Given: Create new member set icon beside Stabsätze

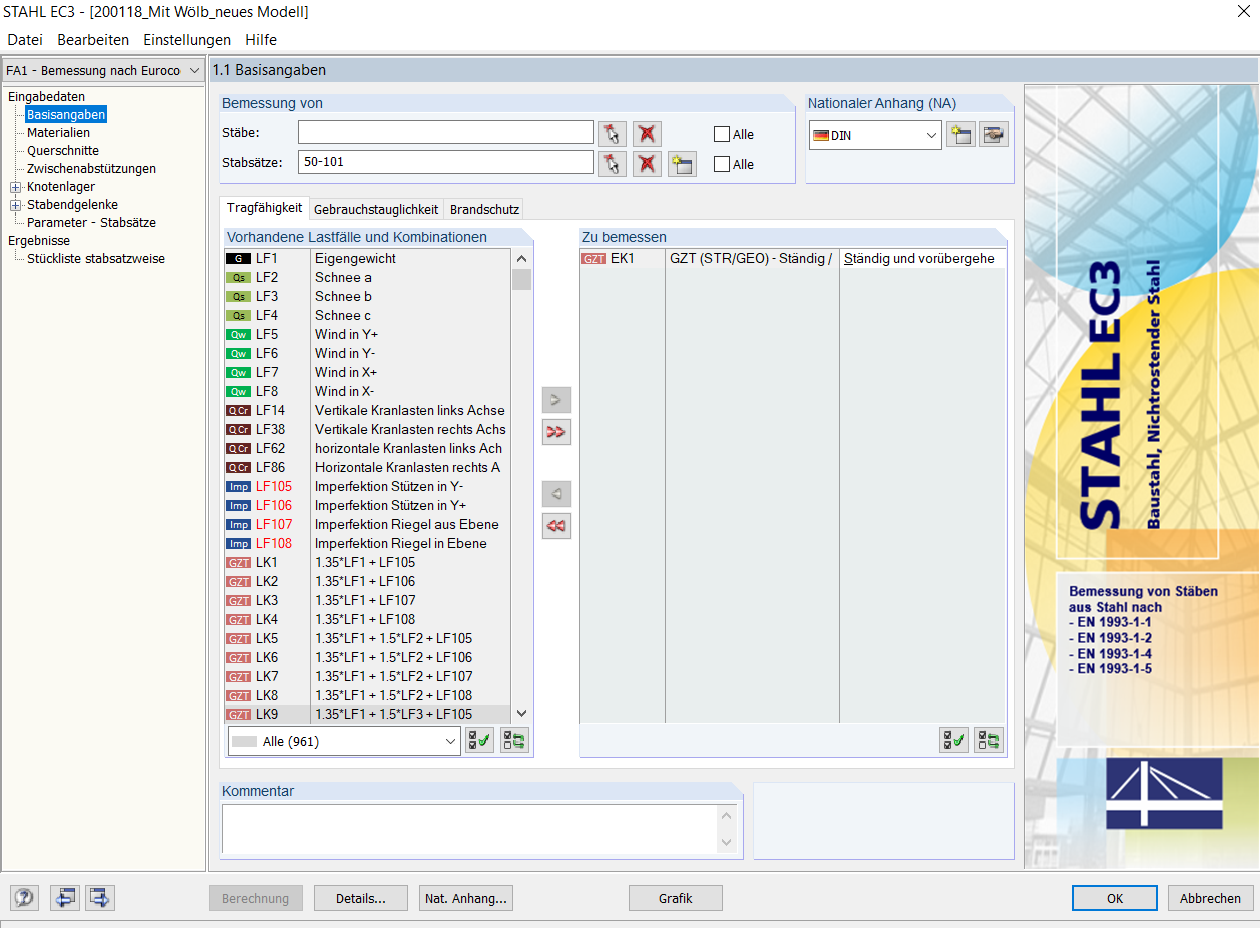Looking at the screenshot, I should click(x=682, y=164).
